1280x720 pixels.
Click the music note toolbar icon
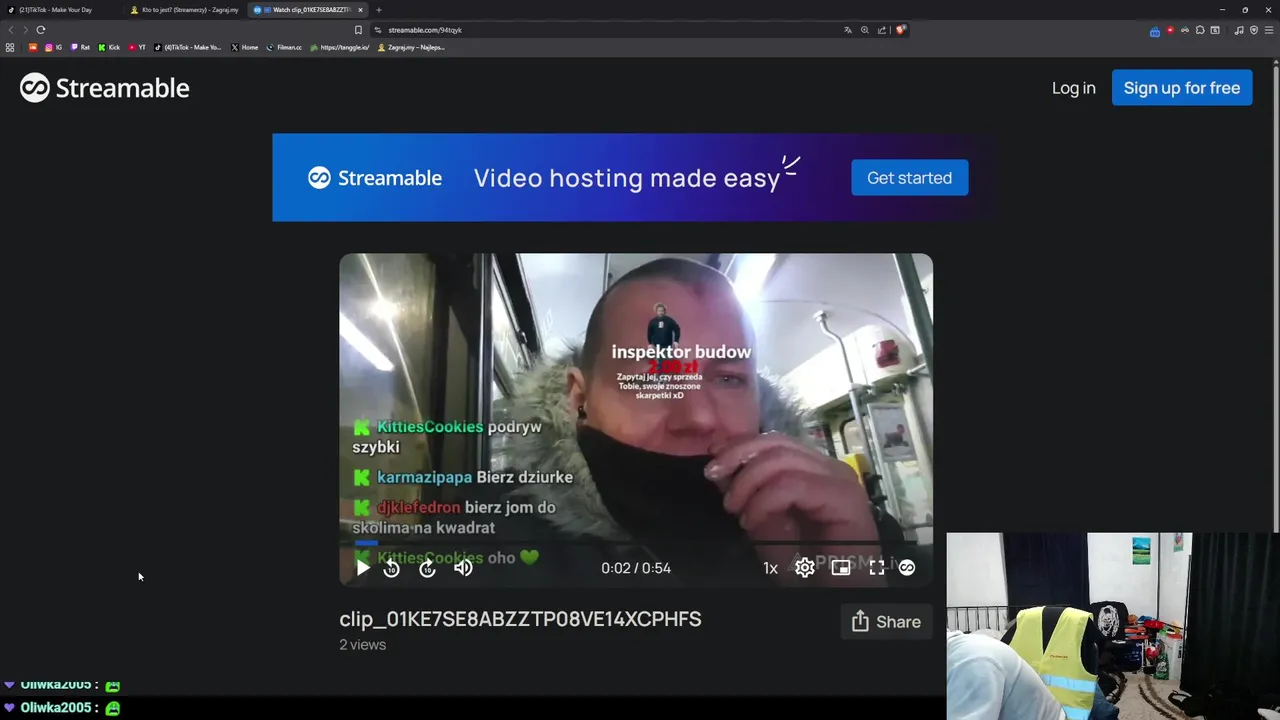[x=1239, y=30]
